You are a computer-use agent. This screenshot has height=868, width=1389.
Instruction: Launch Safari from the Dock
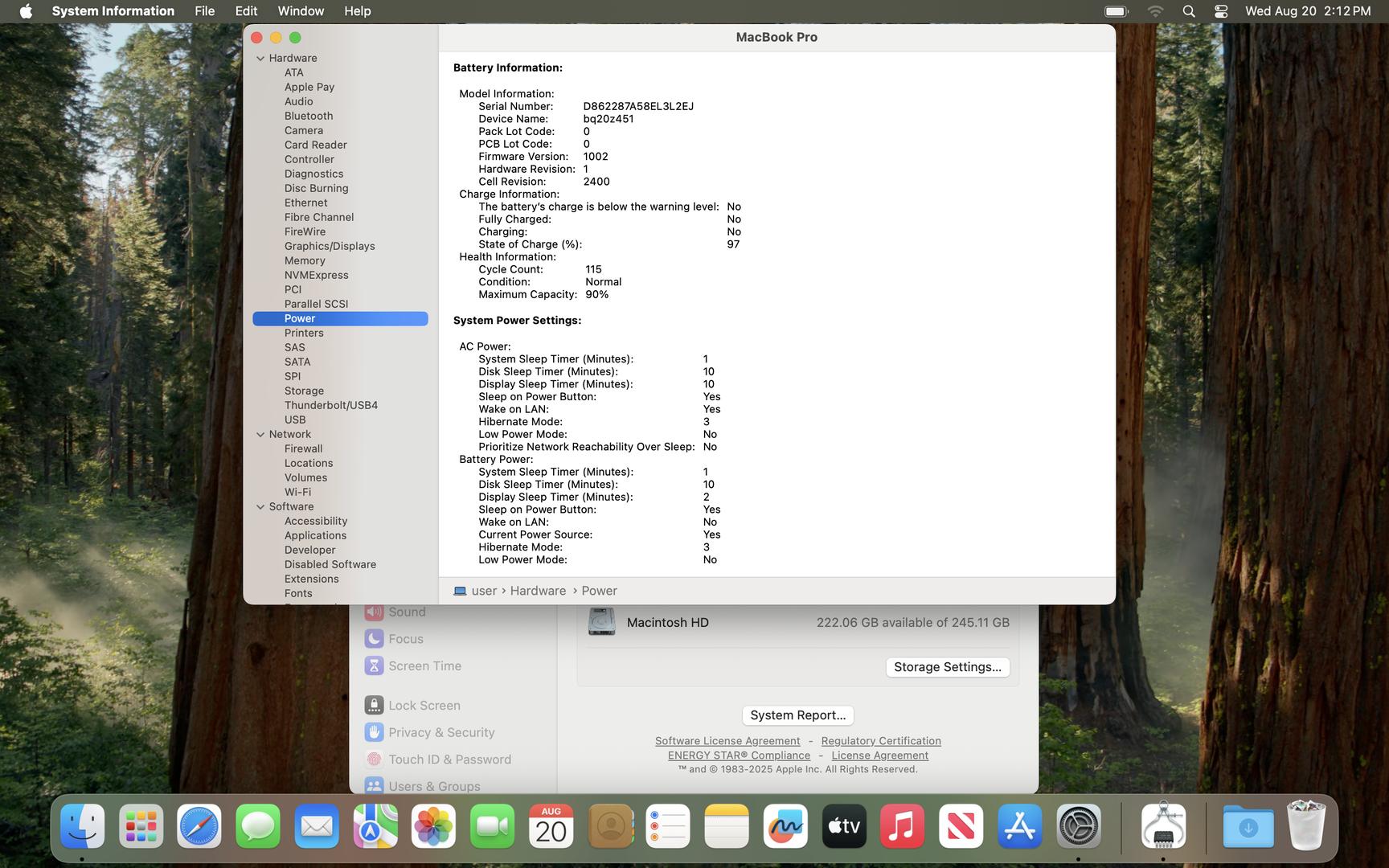coord(199,826)
